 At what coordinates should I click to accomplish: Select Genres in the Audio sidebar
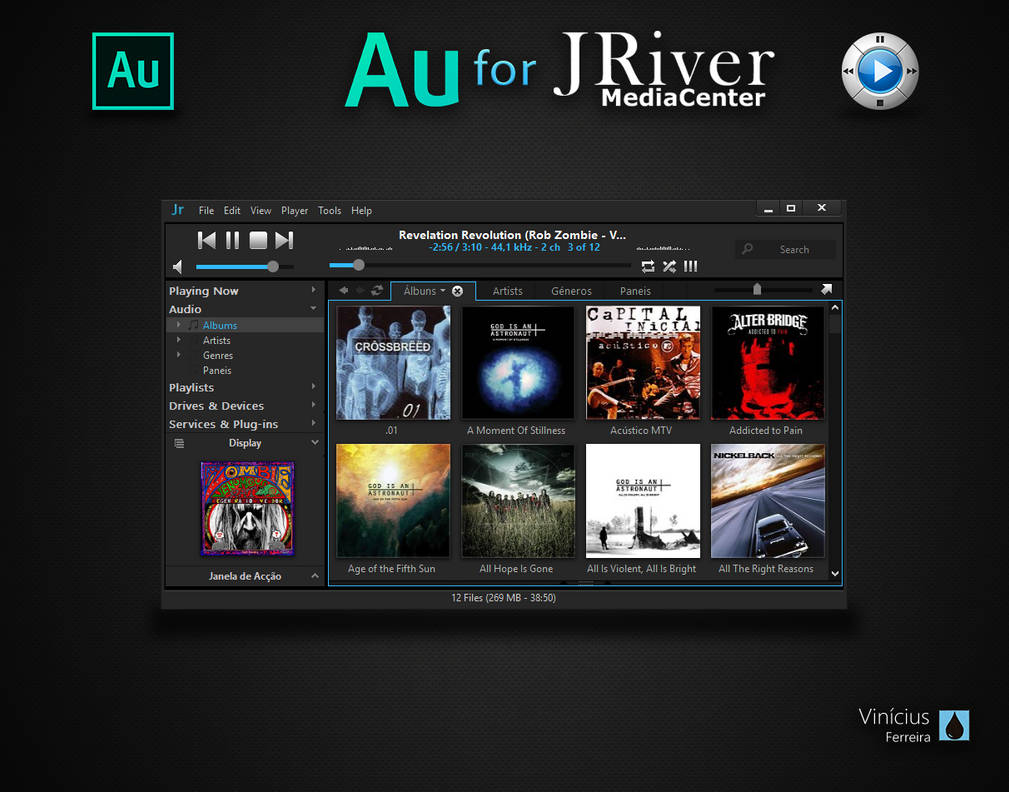pyautogui.click(x=218, y=355)
